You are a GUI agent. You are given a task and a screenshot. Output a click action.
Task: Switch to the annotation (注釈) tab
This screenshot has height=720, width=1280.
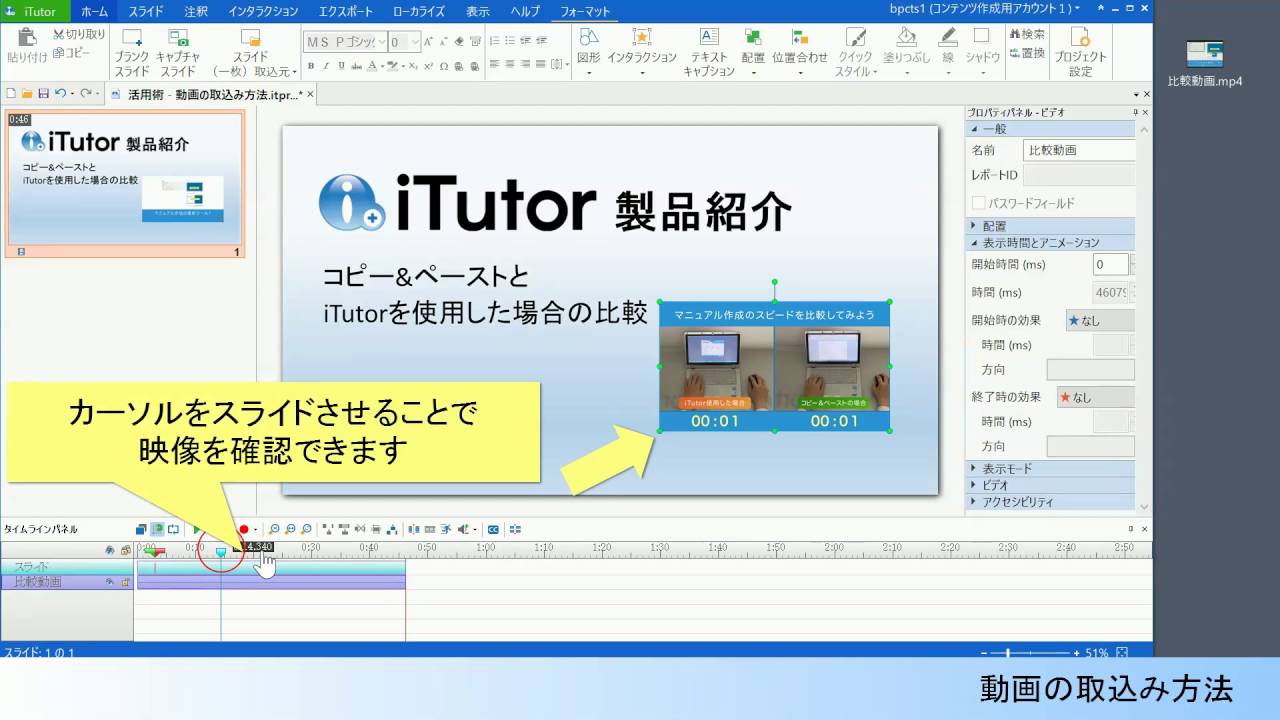(x=196, y=12)
